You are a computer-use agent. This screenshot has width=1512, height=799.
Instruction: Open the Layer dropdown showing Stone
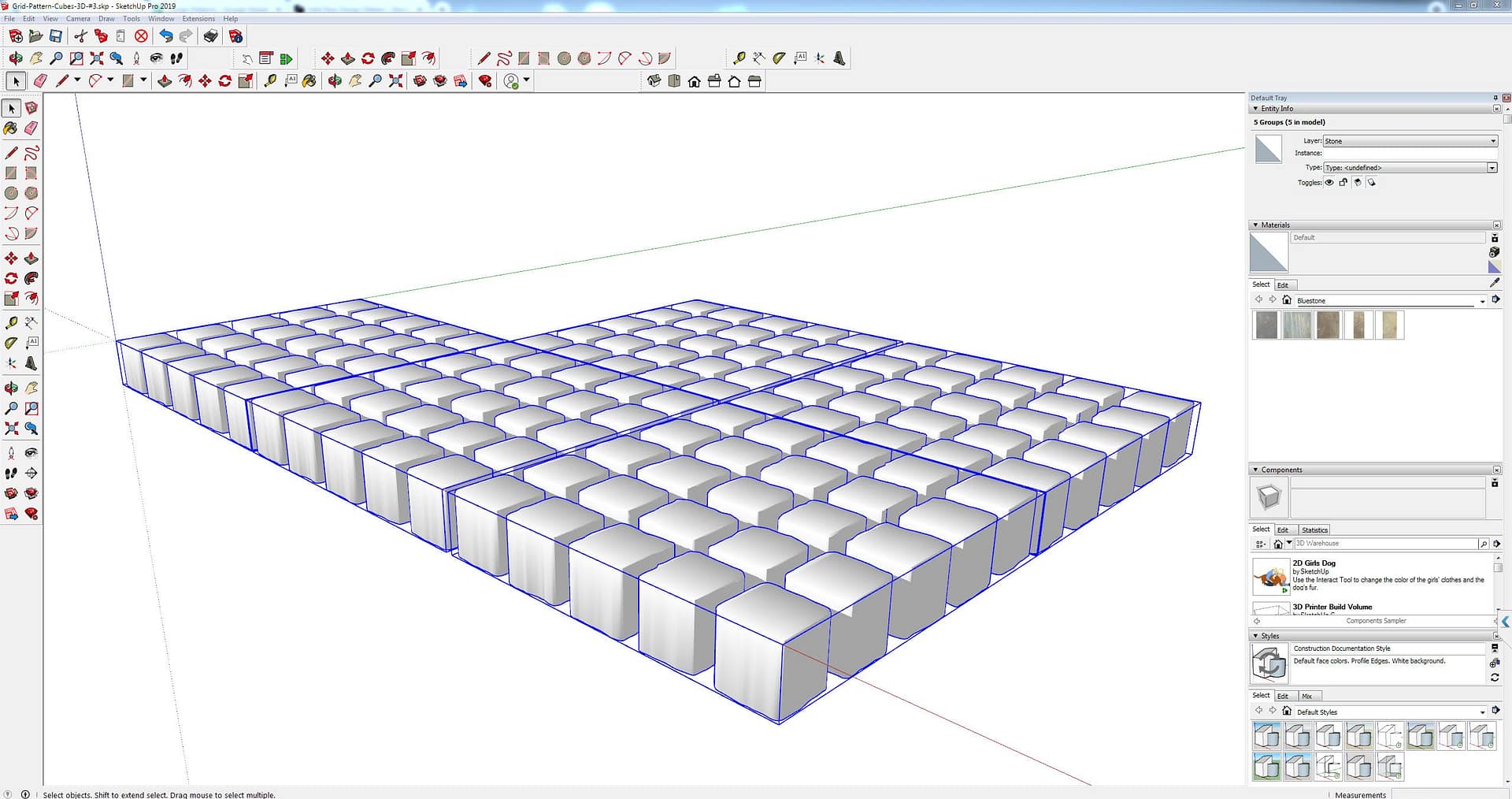(1410, 141)
